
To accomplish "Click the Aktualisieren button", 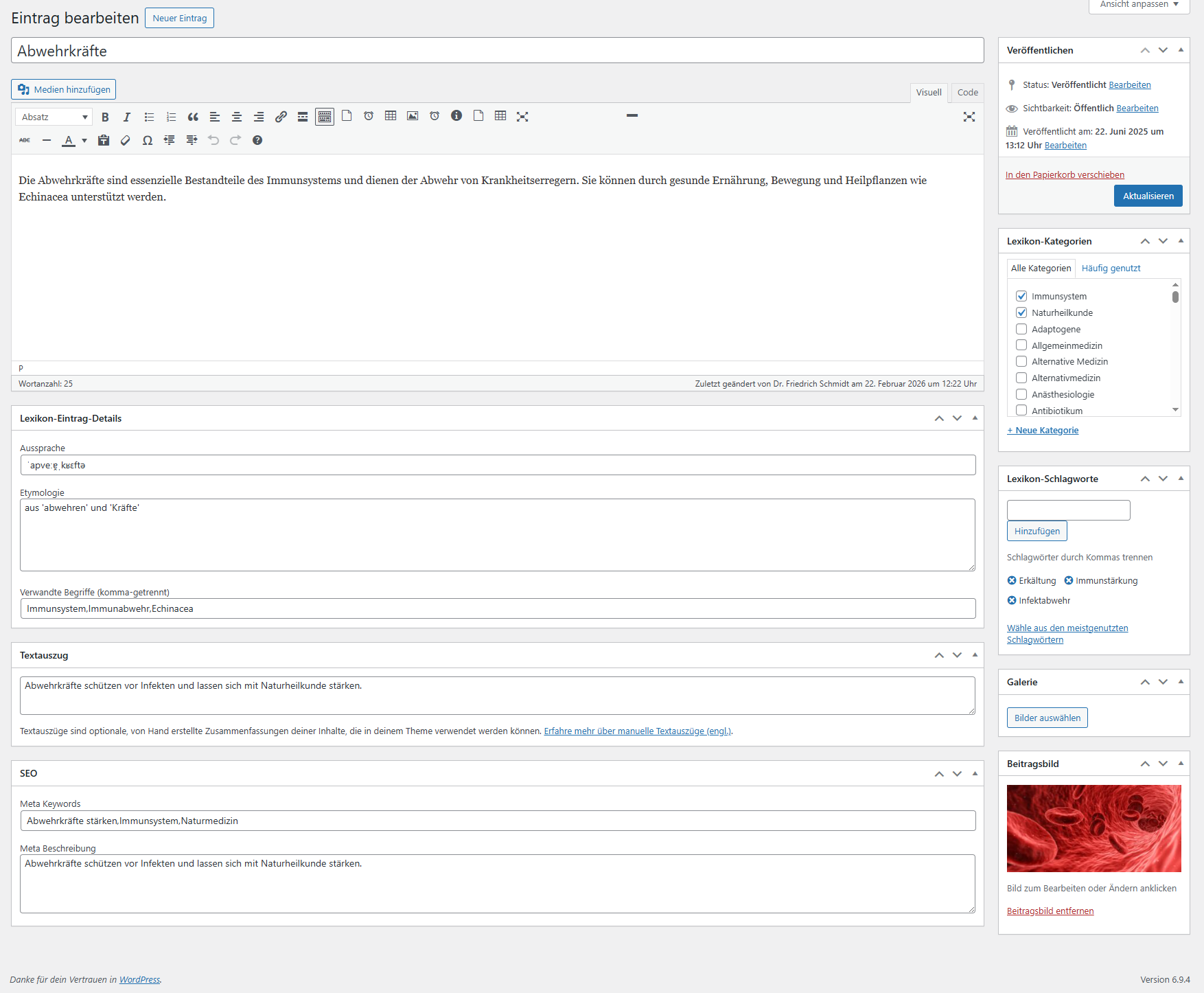I will 1148,196.
